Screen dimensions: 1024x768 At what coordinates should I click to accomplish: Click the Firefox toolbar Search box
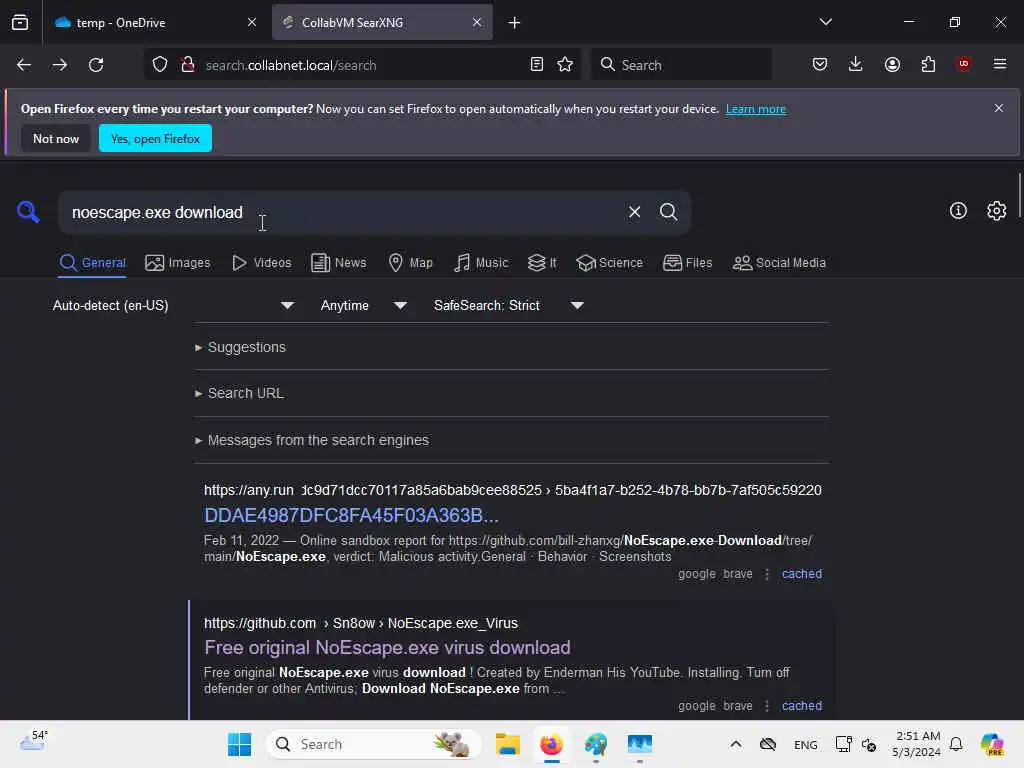pos(681,65)
